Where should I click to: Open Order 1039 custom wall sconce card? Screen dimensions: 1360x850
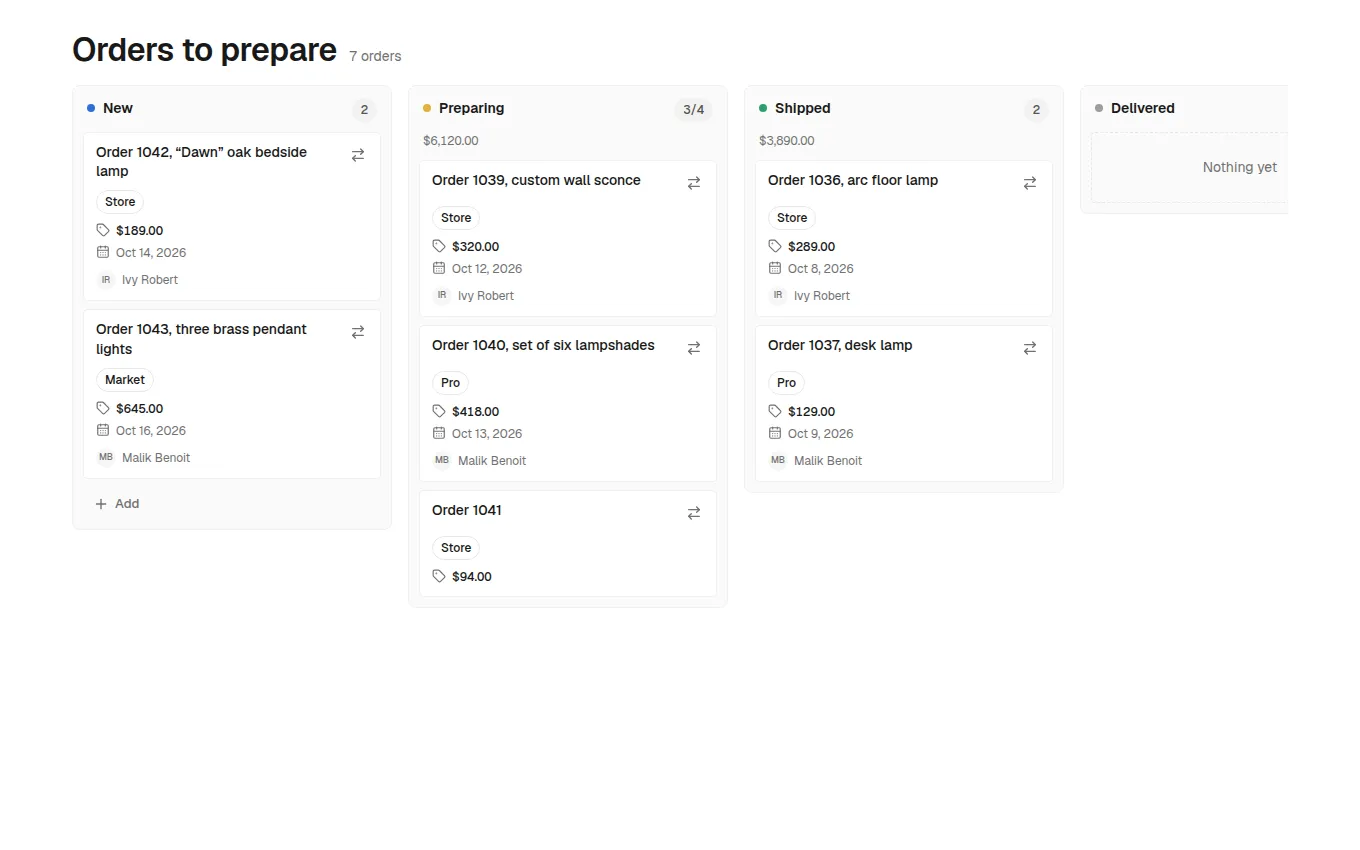coord(536,180)
